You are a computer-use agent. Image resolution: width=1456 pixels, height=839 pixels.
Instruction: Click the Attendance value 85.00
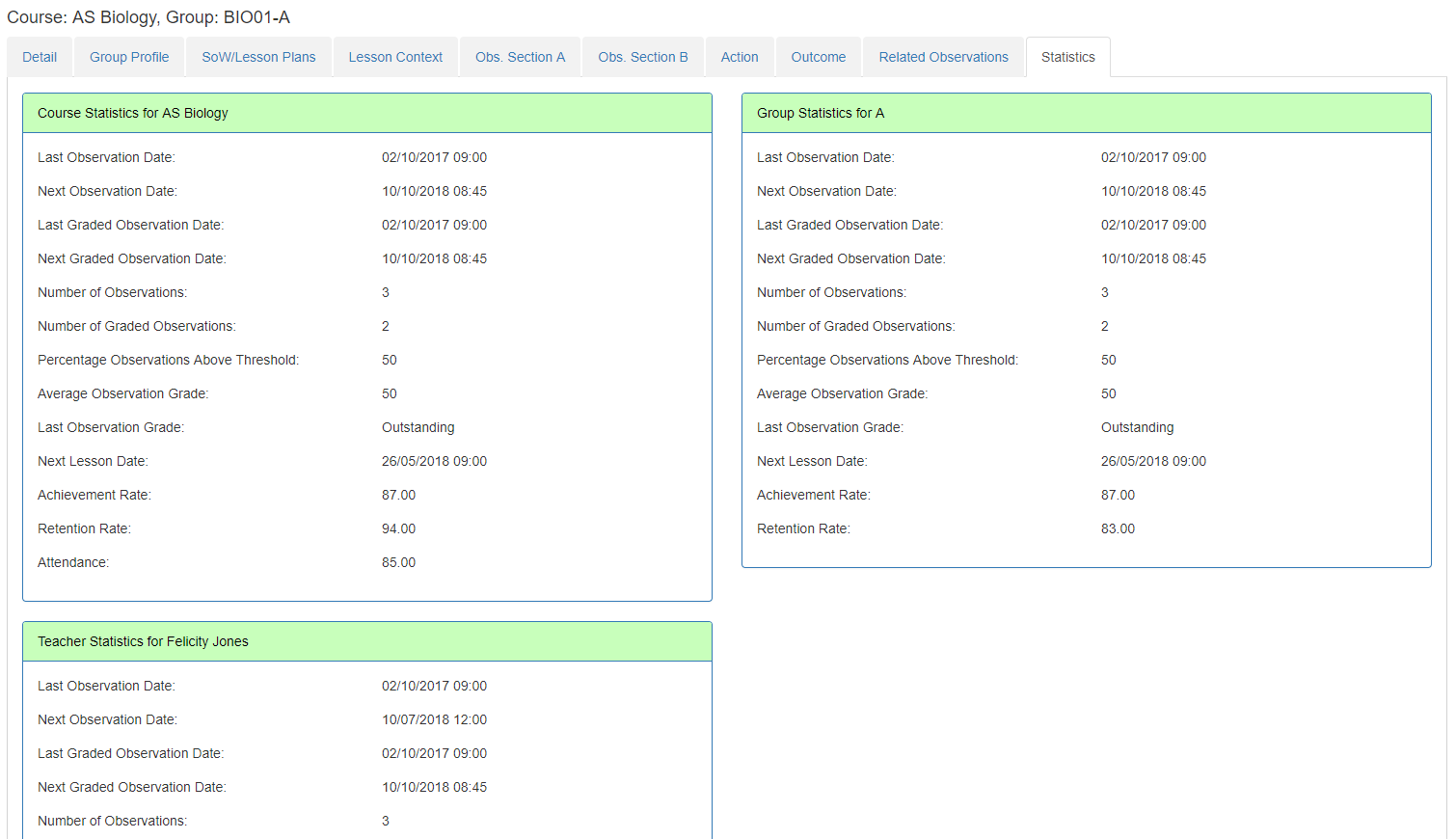(398, 562)
